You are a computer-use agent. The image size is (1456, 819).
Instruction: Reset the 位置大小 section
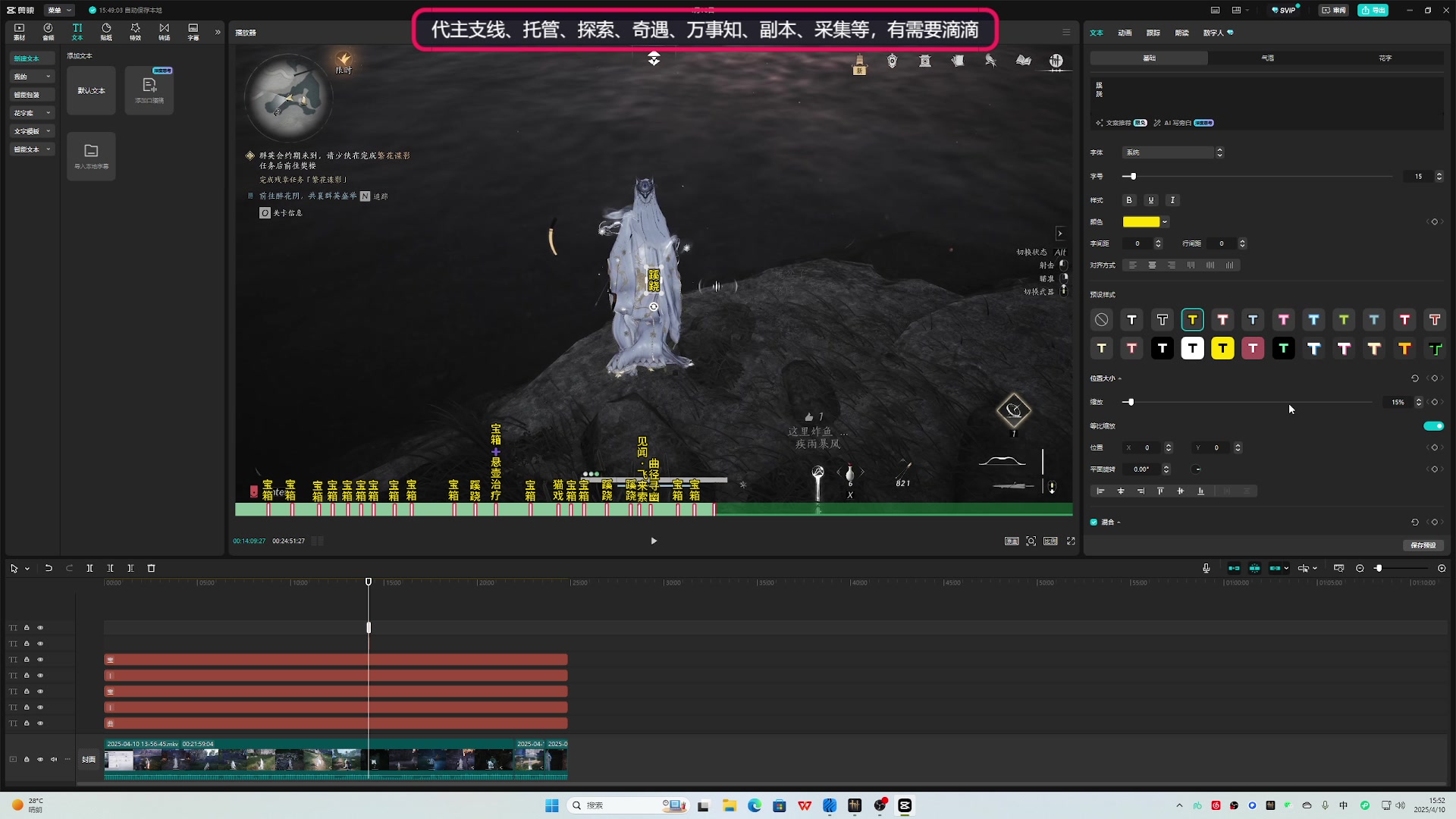tap(1415, 378)
